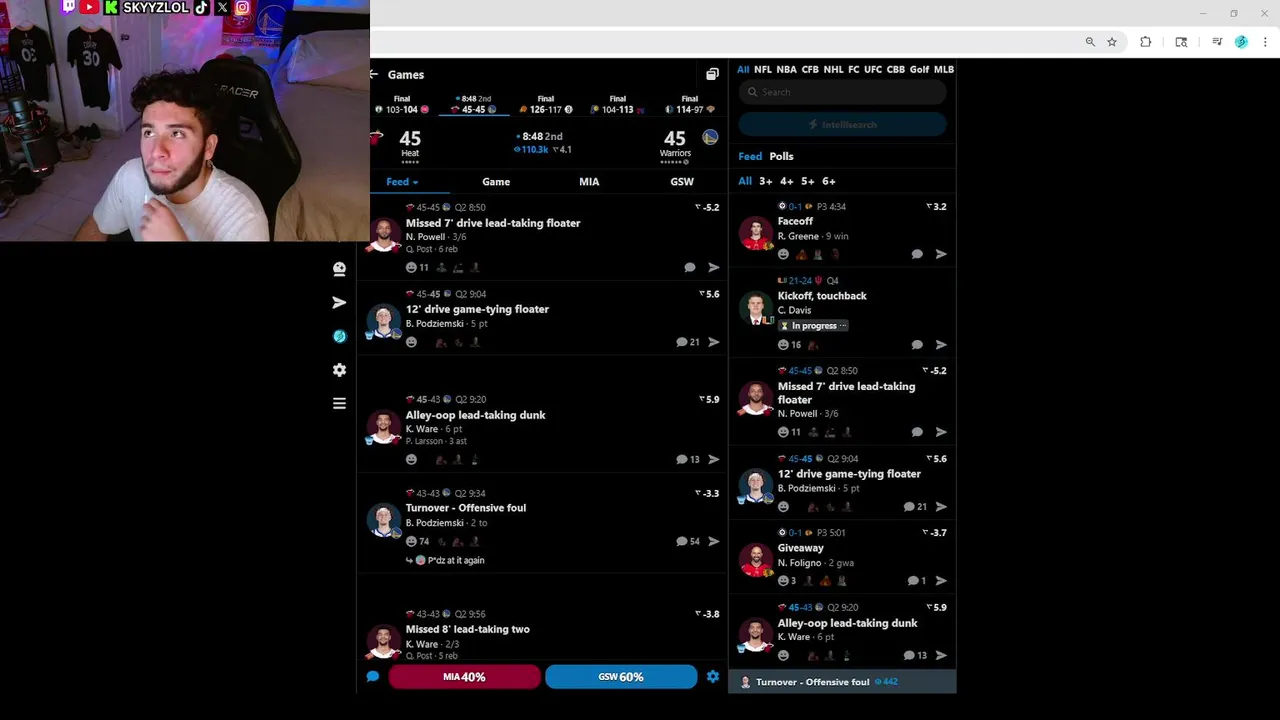
Task: Vote GSW 60% in the poll
Action: (x=621, y=677)
